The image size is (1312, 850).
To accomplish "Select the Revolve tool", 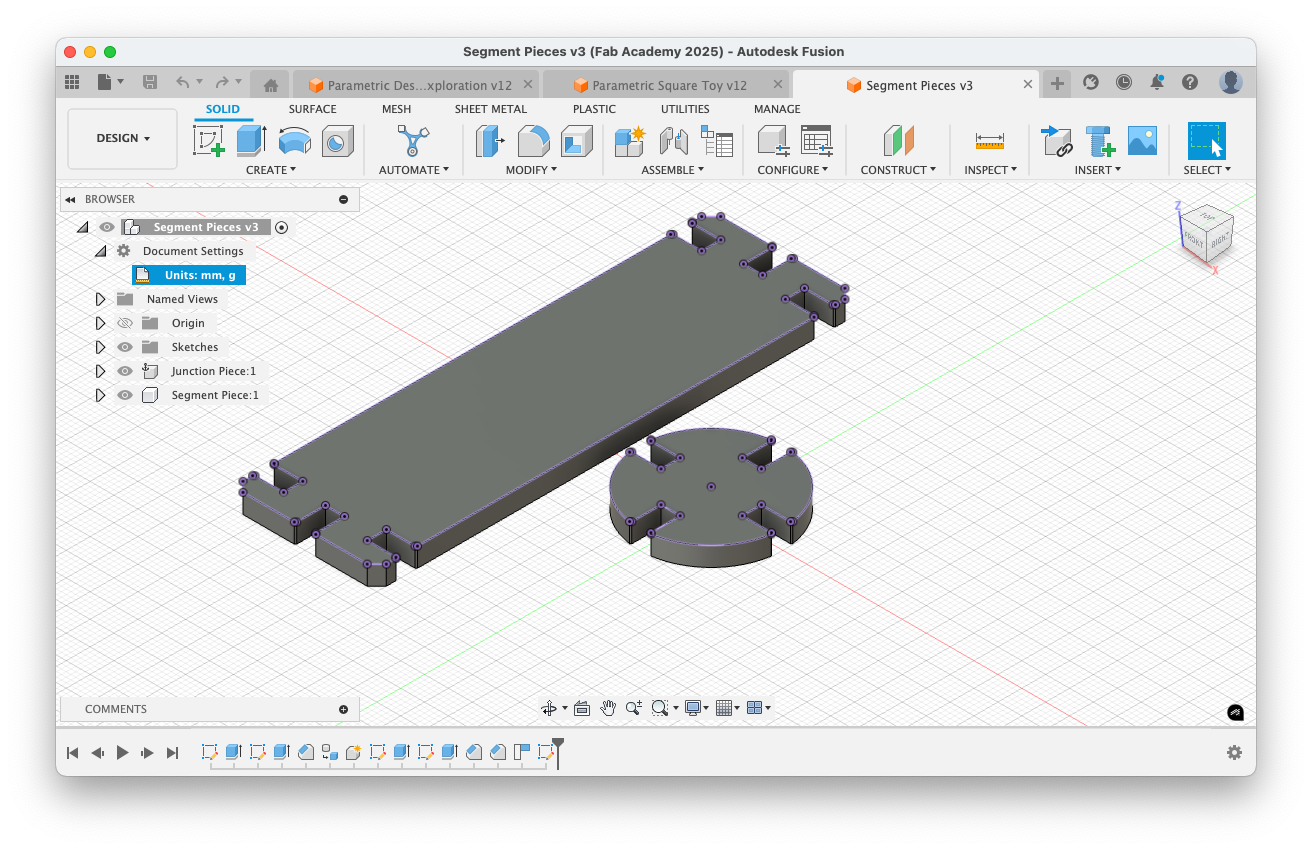I will 294,141.
